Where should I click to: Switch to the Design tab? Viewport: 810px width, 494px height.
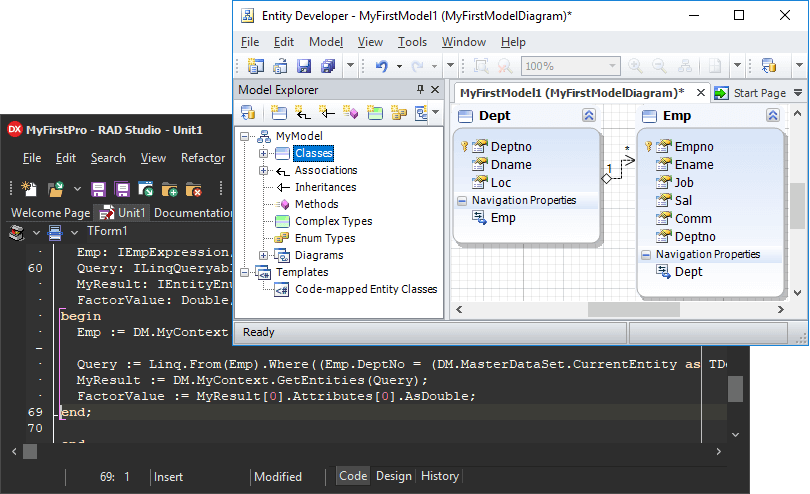coord(393,476)
